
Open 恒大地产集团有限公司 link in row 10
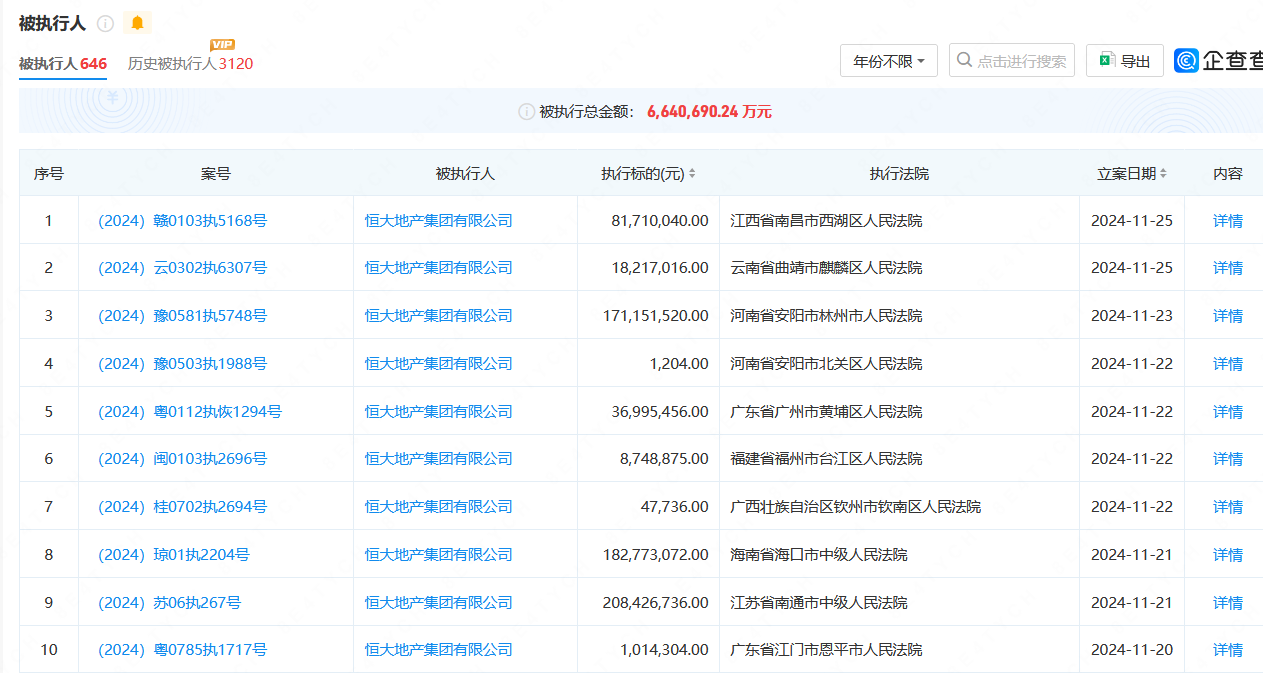[438, 650]
